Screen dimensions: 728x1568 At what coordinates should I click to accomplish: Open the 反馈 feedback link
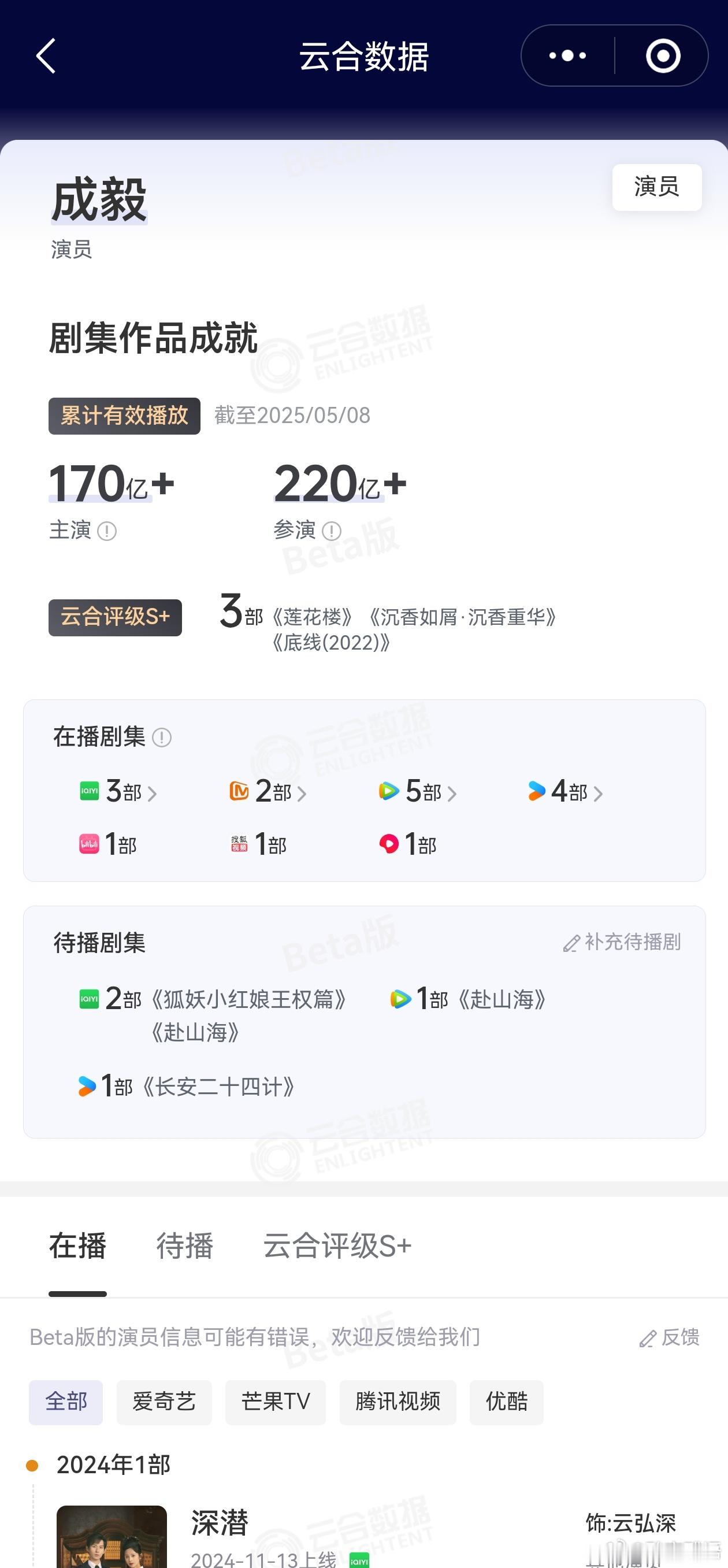(670, 1337)
